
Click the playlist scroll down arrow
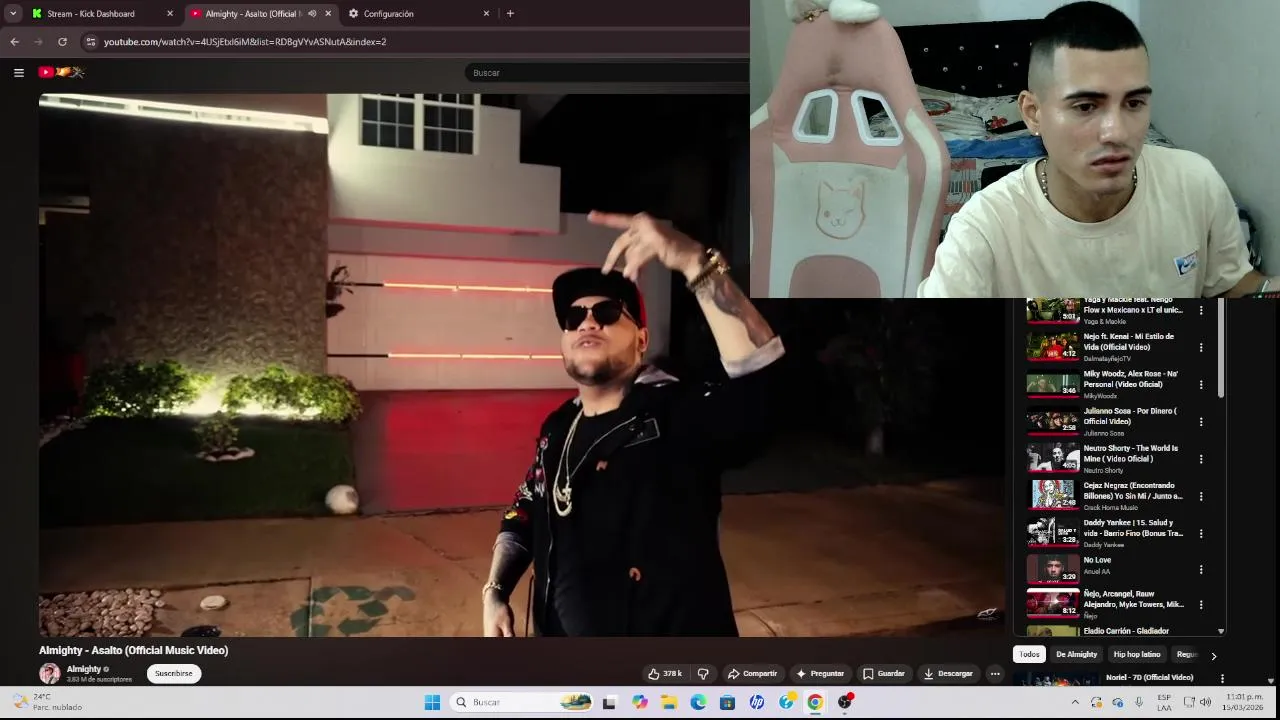click(1220, 631)
